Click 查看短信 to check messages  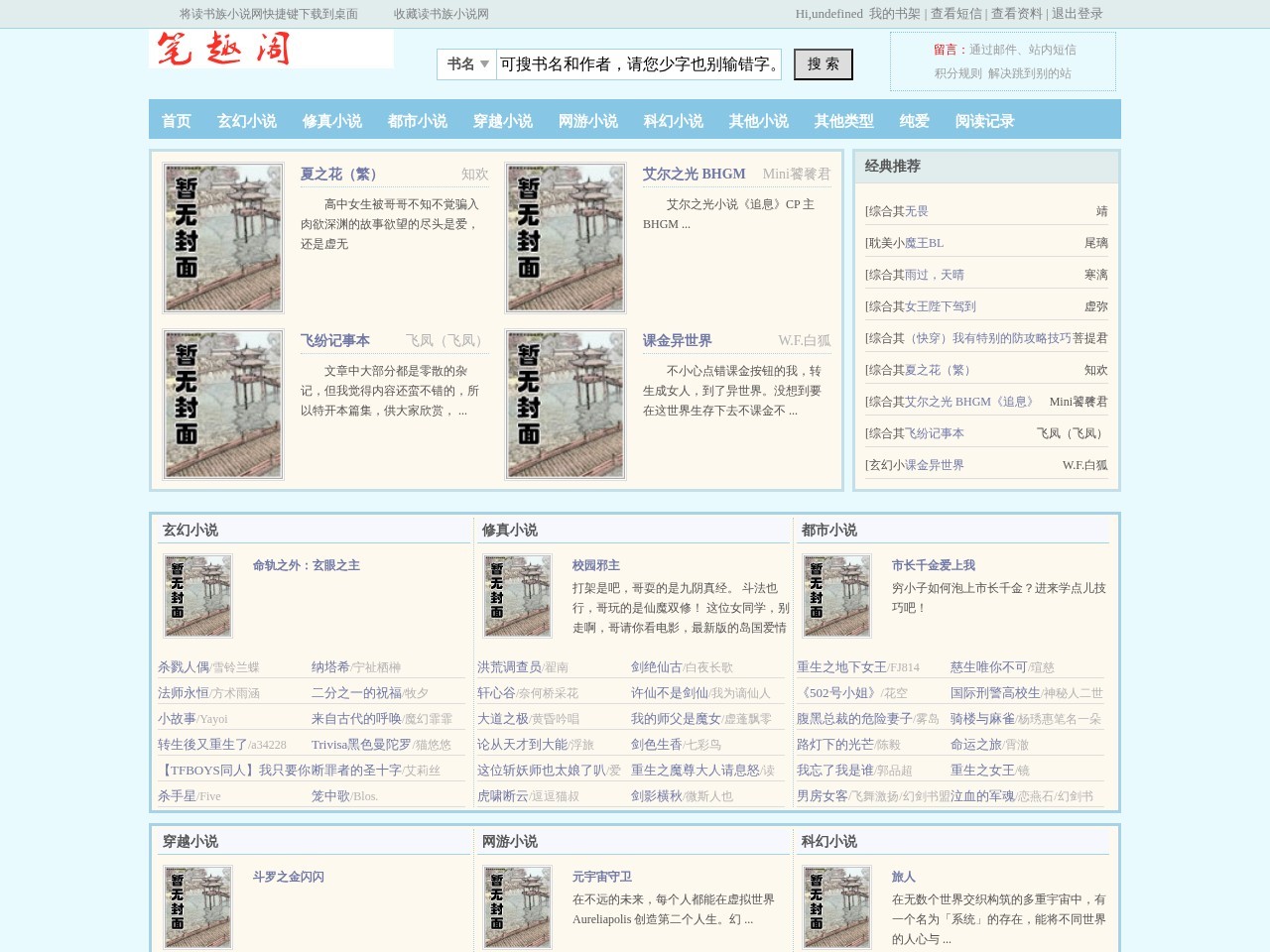[956, 13]
